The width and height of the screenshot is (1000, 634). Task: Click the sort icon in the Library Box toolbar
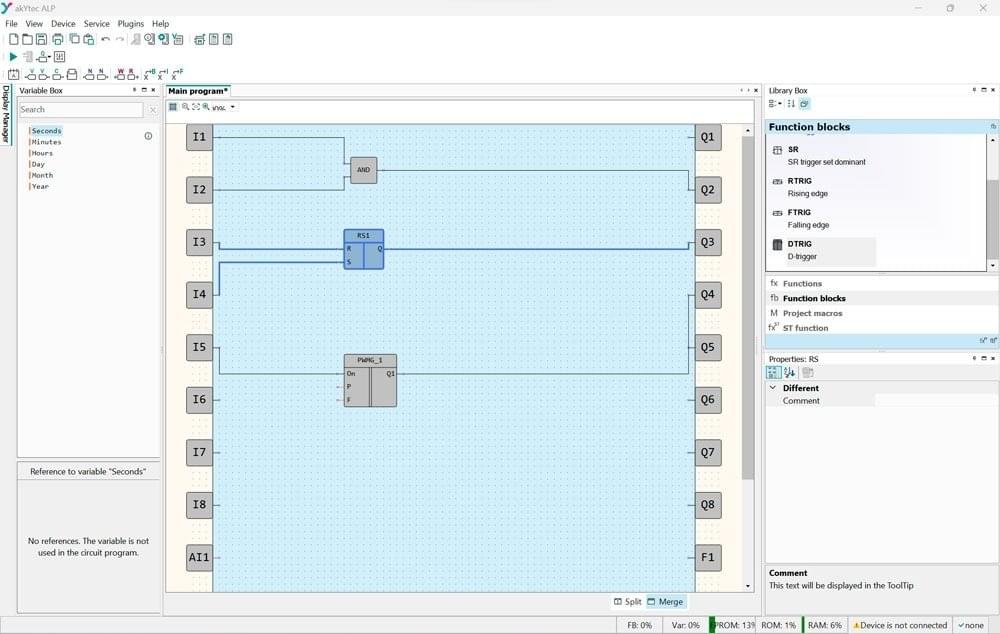[792, 103]
